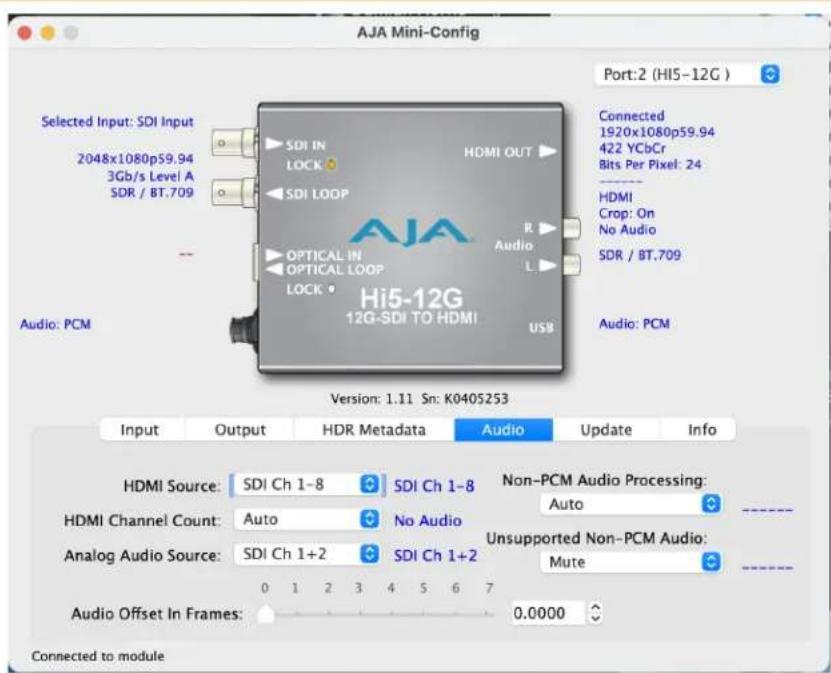Click the OPTICAL IN arrow label
This screenshot has height=673, width=831.
[x=313, y=255]
